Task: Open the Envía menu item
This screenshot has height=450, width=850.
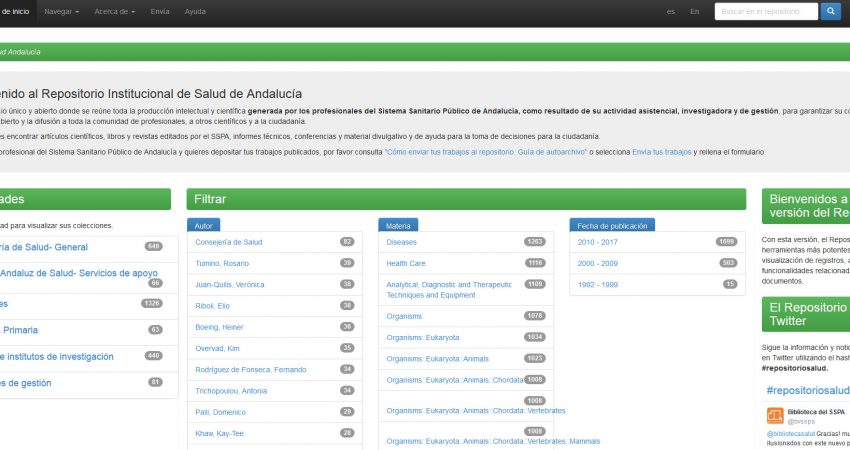Action: 160,11
